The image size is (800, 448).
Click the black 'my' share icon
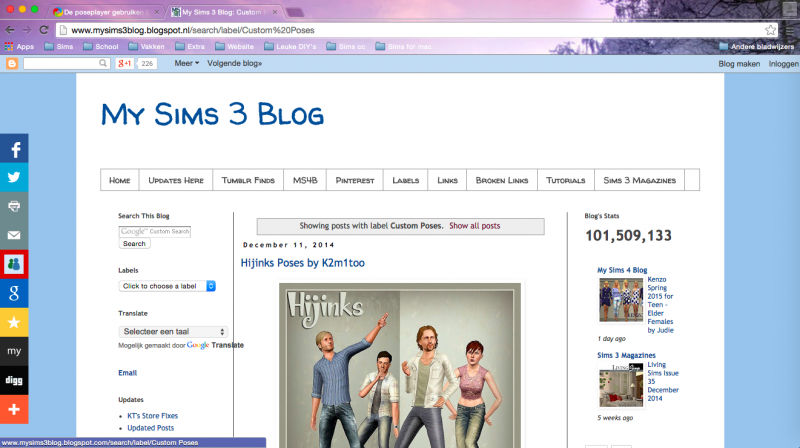(14, 351)
